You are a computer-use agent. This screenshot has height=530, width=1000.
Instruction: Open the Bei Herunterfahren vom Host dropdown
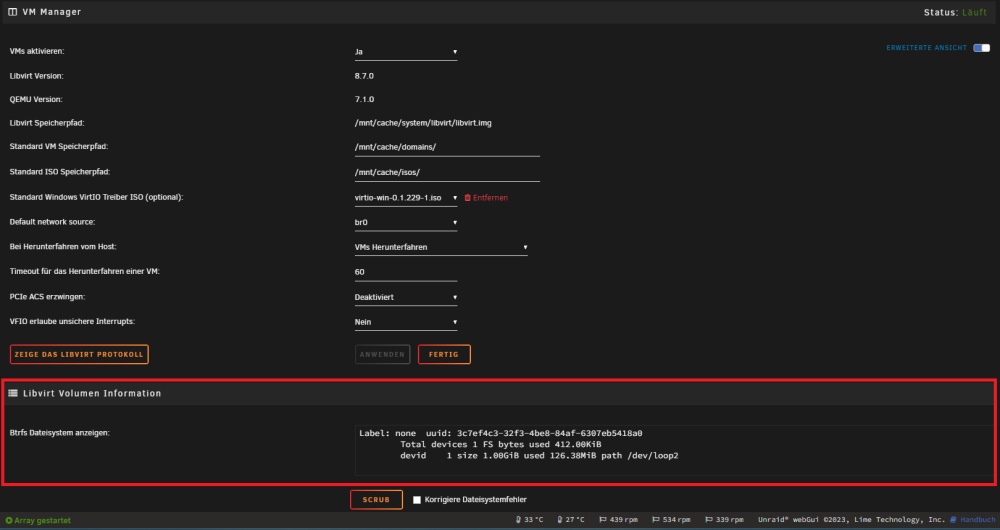[441, 247]
